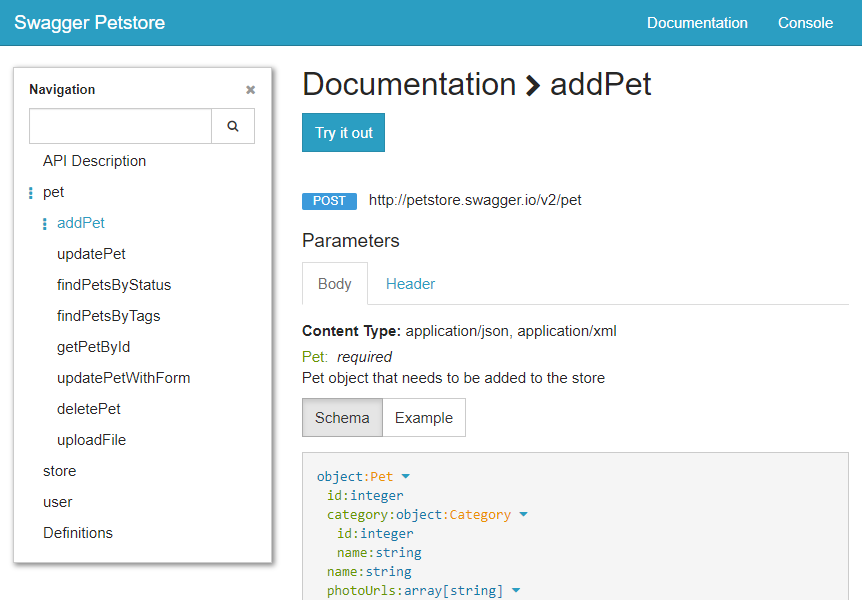Expand the store group in navigation

pos(59,471)
